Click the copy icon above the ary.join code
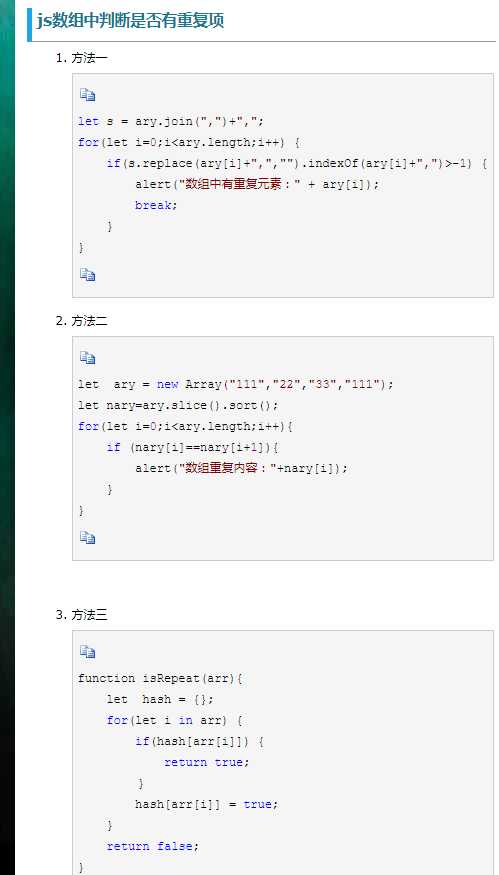 [x=87, y=95]
